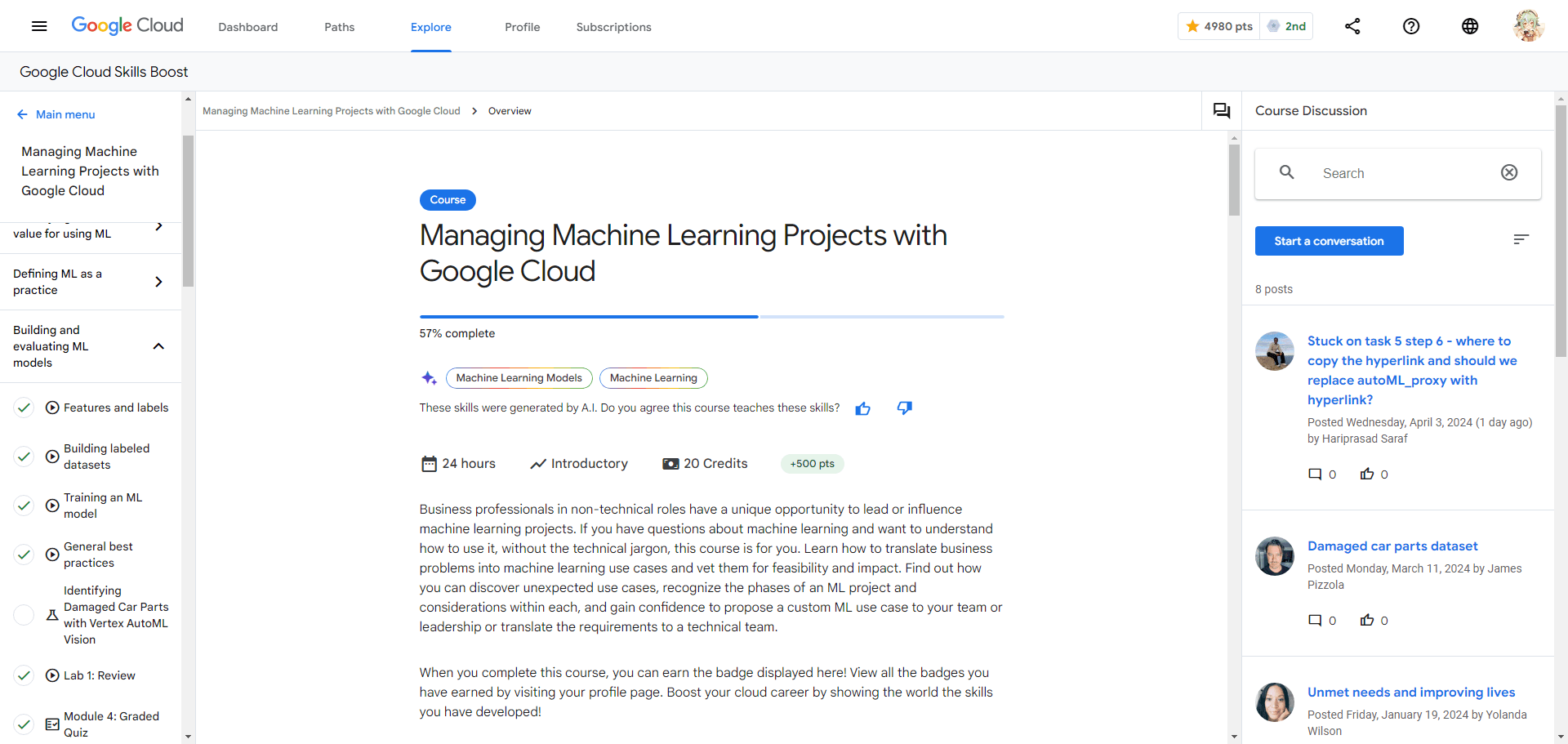
Task: Click the AI sparkle icon near skills
Action: tap(429, 377)
